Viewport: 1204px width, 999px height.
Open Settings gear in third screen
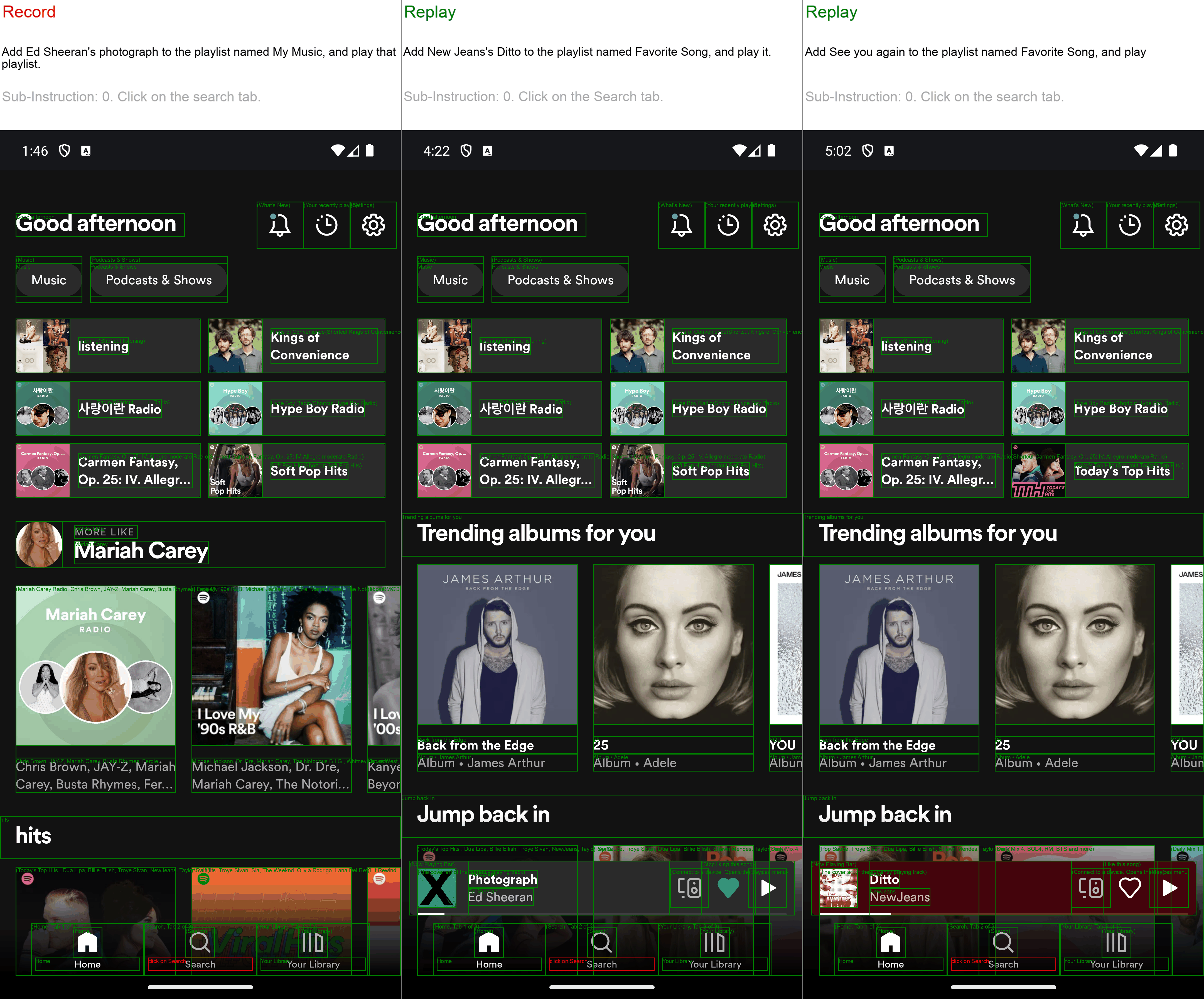[1176, 225]
